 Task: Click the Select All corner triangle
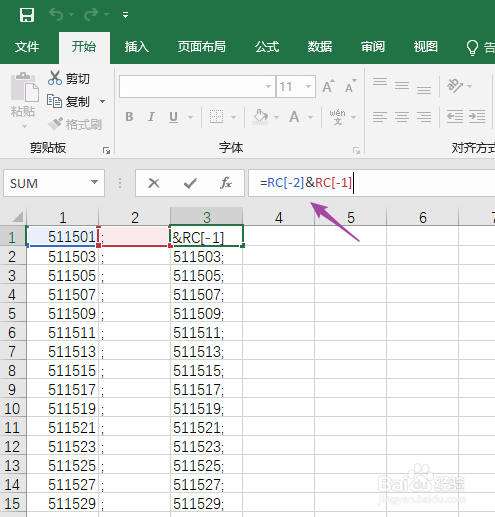coord(18,217)
